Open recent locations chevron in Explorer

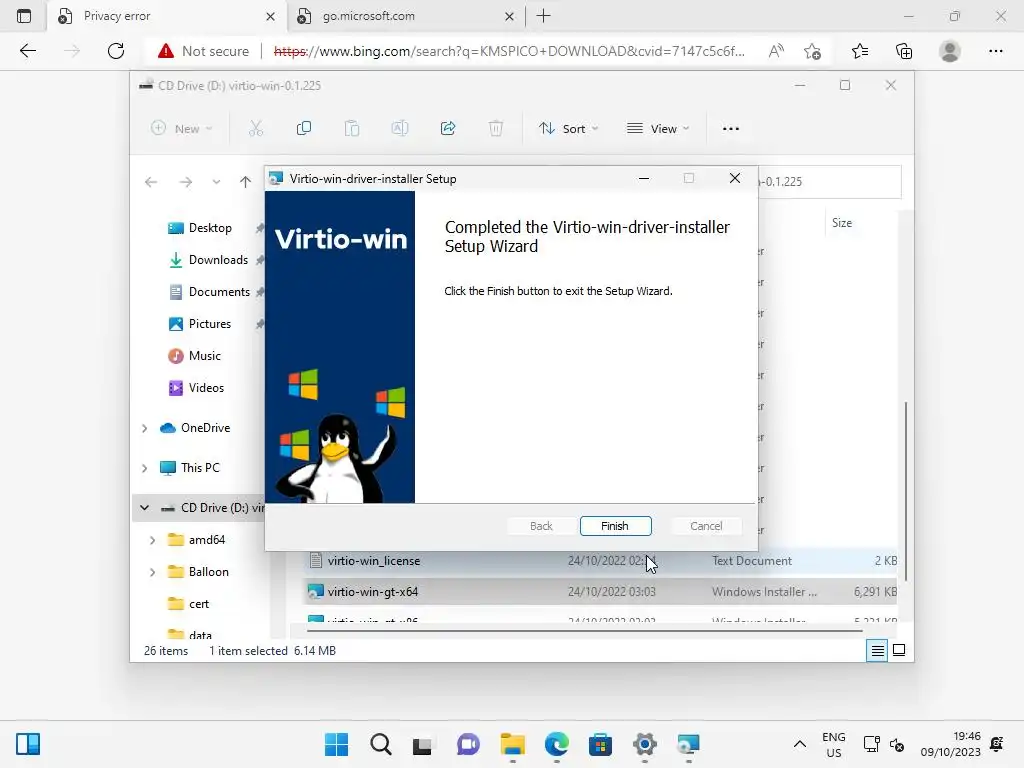click(x=216, y=182)
